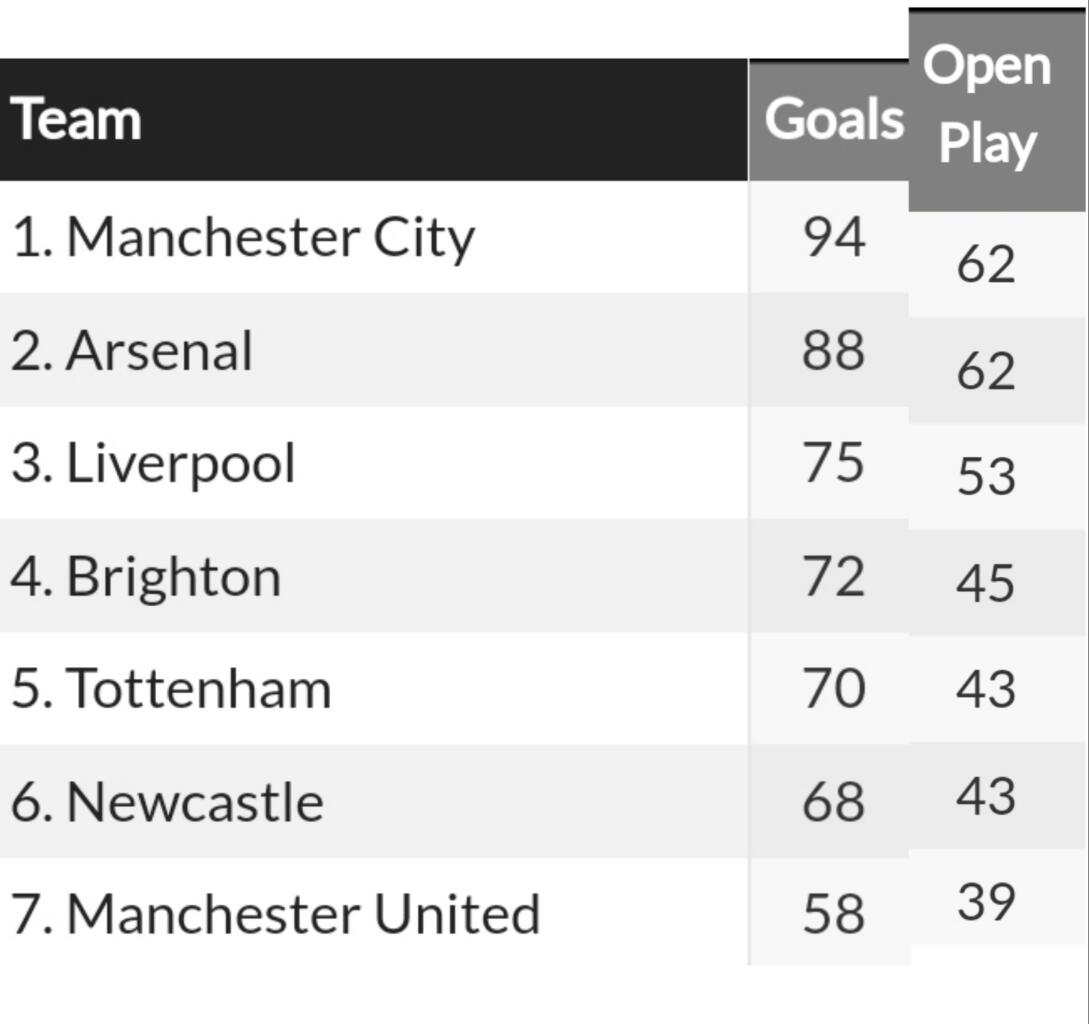Select Brighton's 72 goals value
Screen dimensions: 1089x1024
pos(833,577)
